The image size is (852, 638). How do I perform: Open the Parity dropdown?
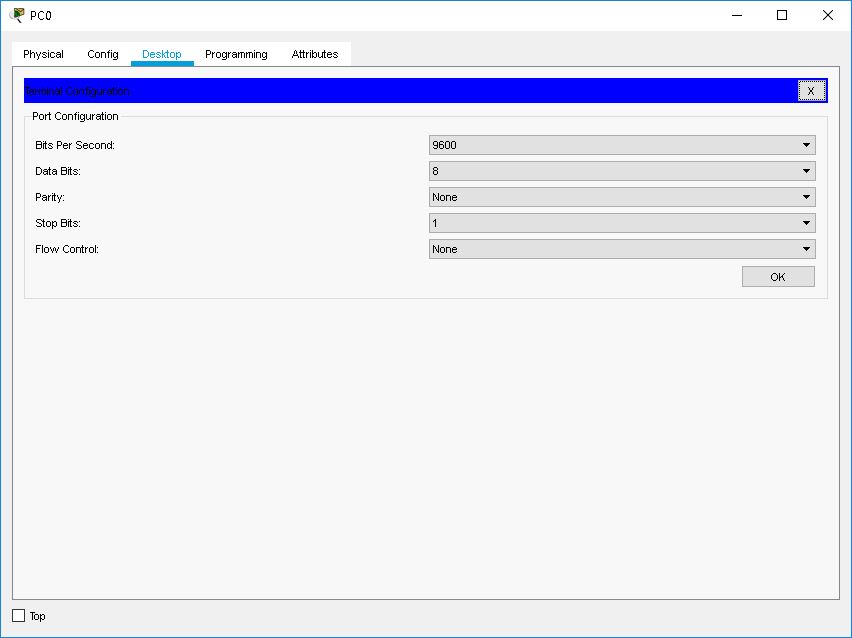click(805, 196)
